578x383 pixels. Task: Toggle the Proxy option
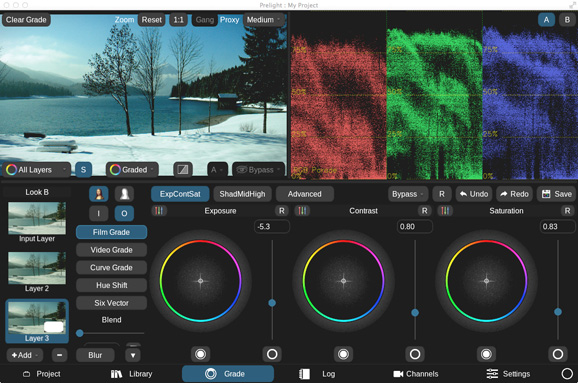click(x=229, y=20)
